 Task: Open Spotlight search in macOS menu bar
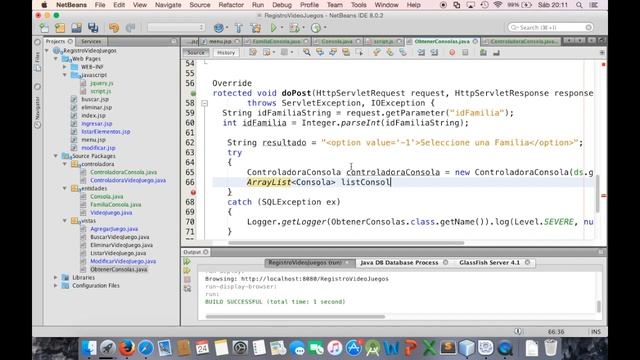pyautogui.click(x=579, y=5)
